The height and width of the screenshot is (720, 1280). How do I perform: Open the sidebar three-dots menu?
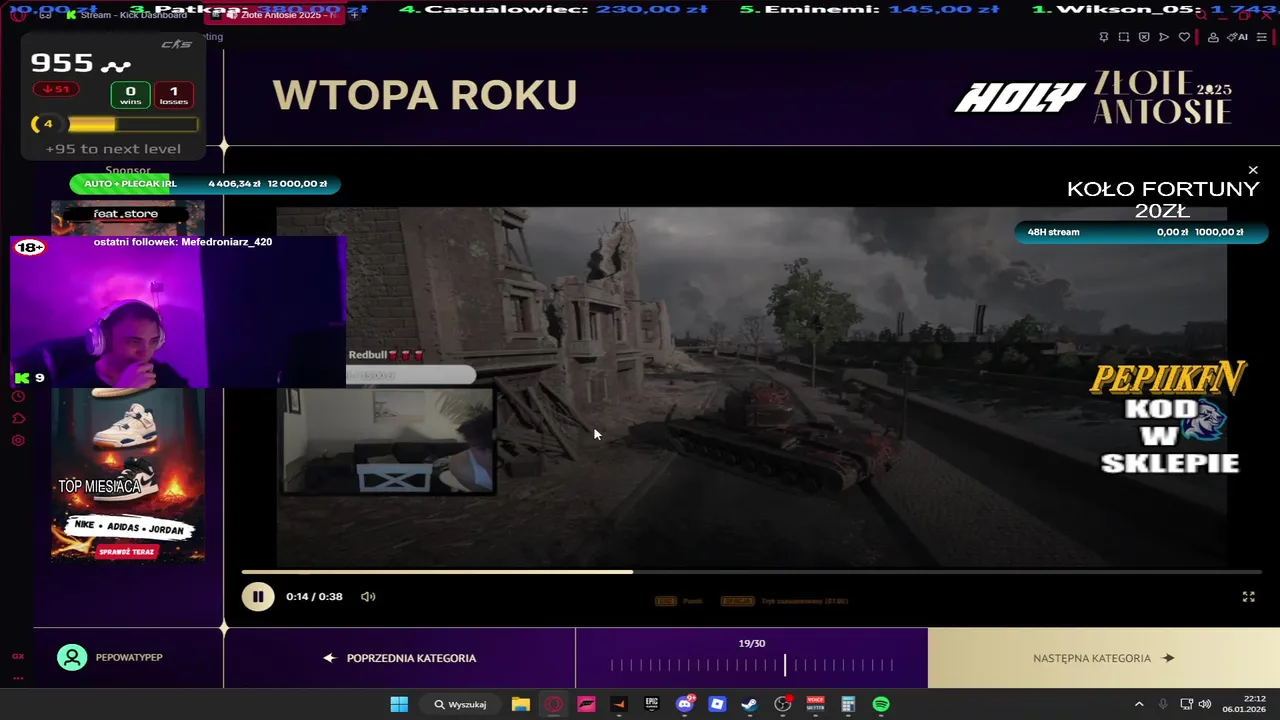pos(18,677)
